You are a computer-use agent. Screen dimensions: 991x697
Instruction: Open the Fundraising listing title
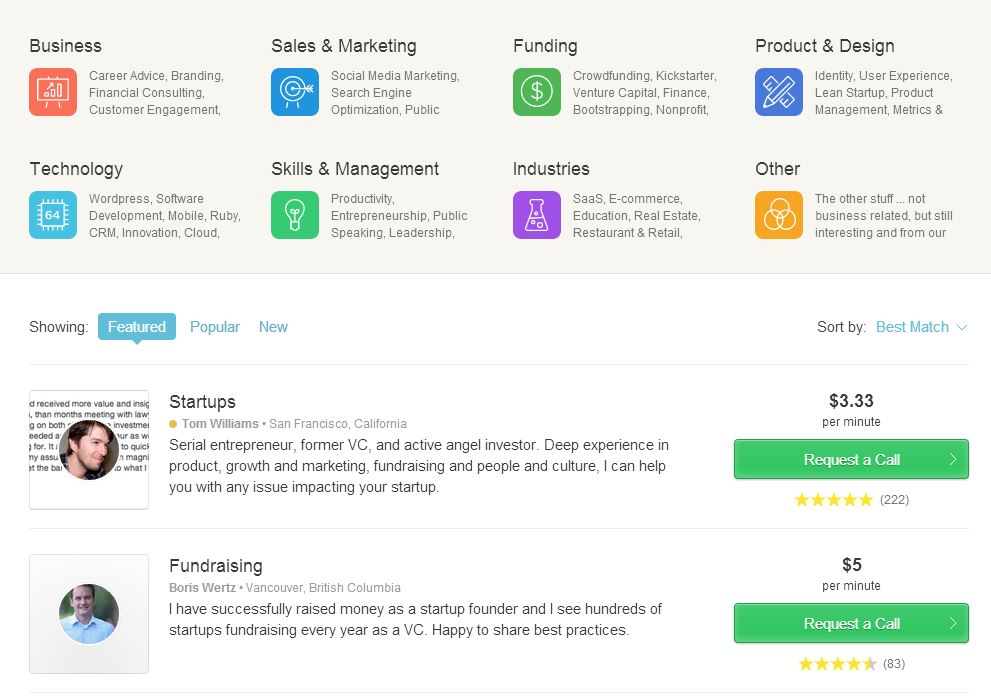tap(216, 566)
